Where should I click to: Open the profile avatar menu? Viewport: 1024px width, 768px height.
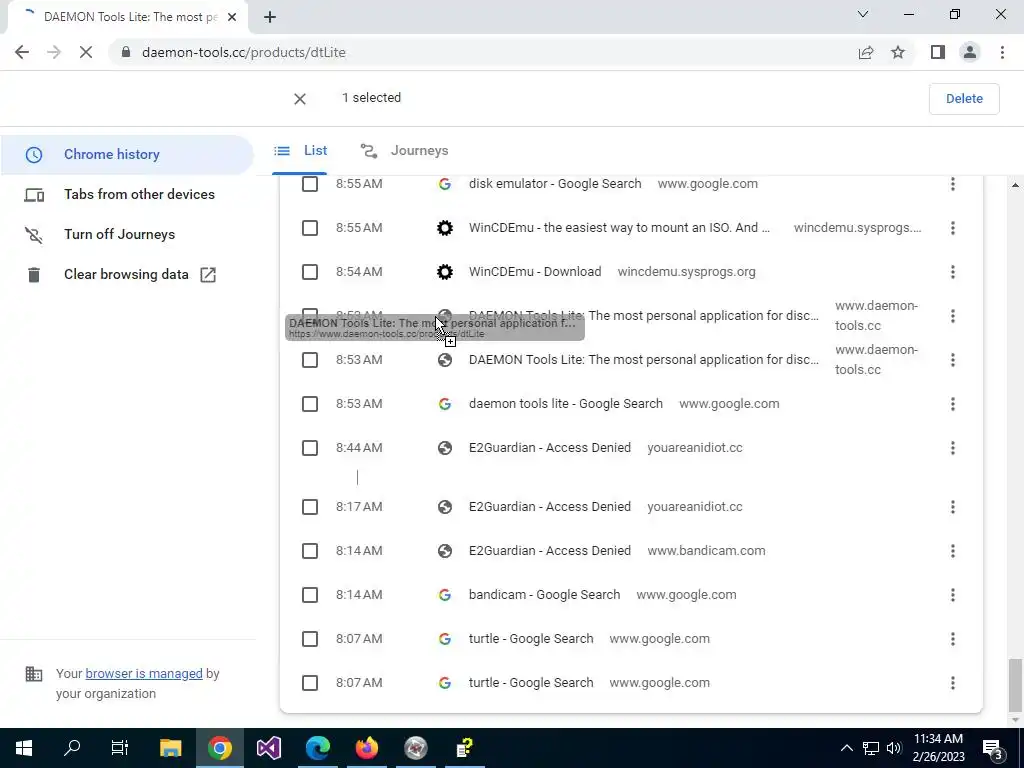point(970,52)
